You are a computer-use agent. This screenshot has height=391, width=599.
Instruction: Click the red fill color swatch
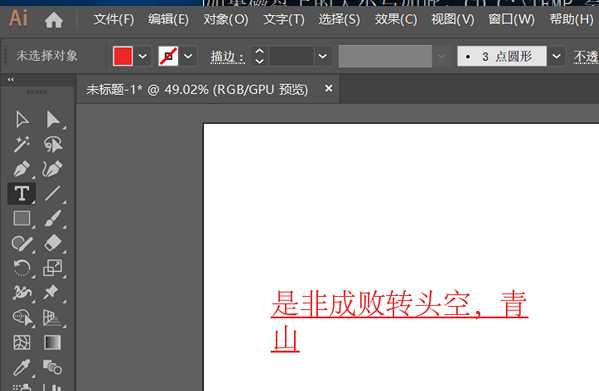pos(123,57)
